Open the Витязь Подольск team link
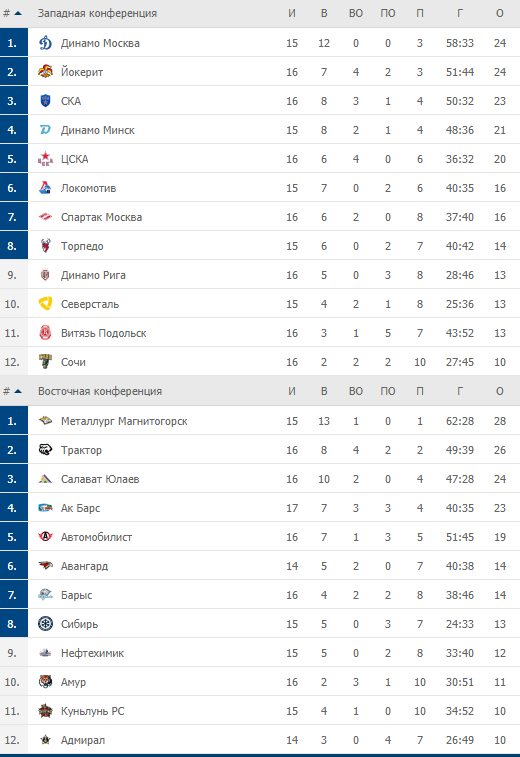The image size is (520, 757). coord(103,333)
